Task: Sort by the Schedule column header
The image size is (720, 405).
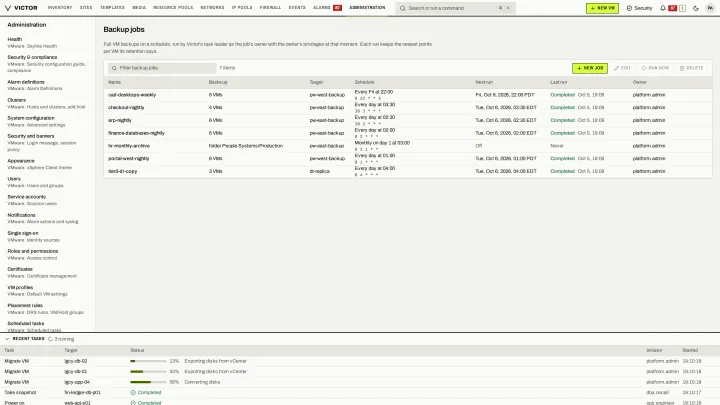Action: [x=364, y=82]
